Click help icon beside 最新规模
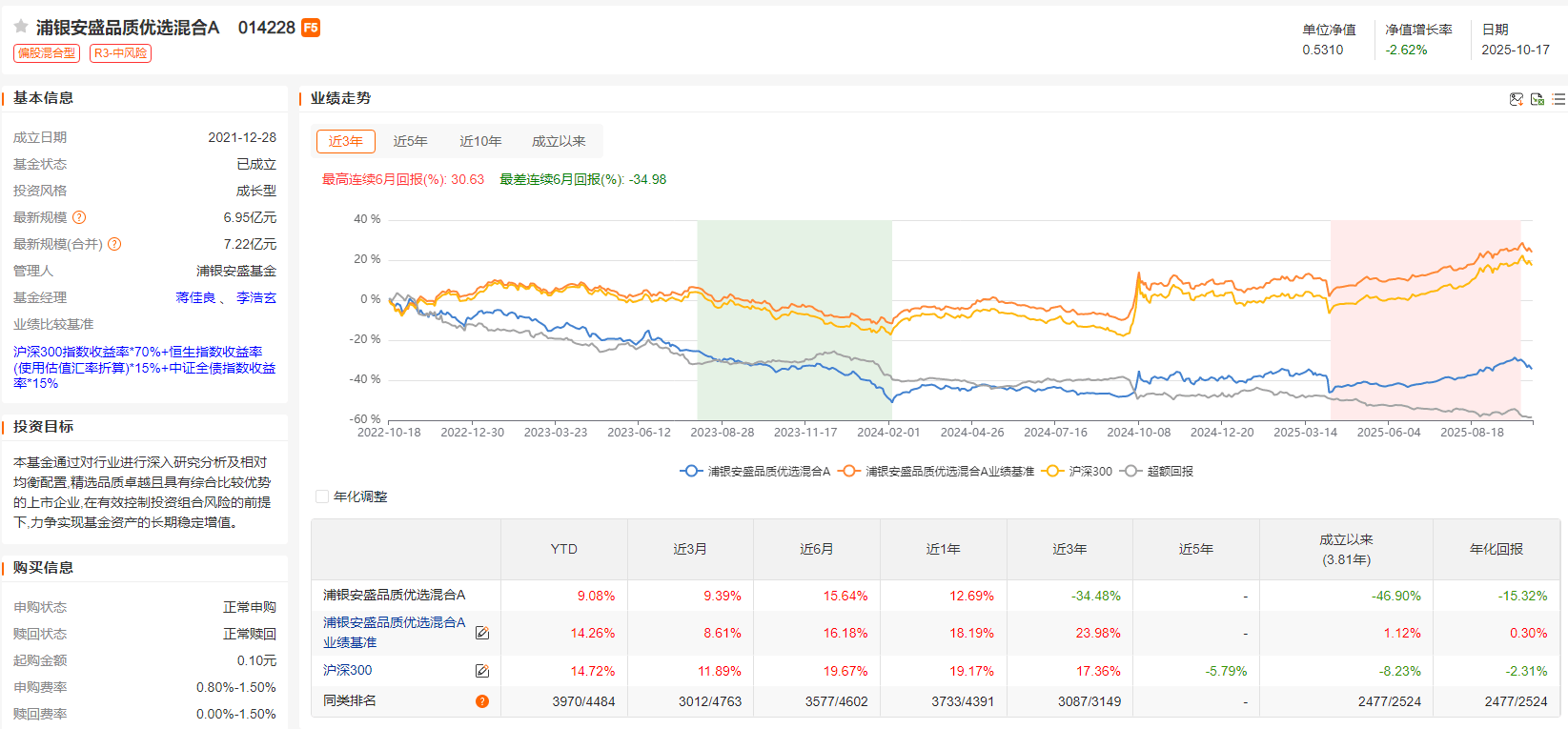Viewport: 1568px width, 729px height. (x=79, y=217)
